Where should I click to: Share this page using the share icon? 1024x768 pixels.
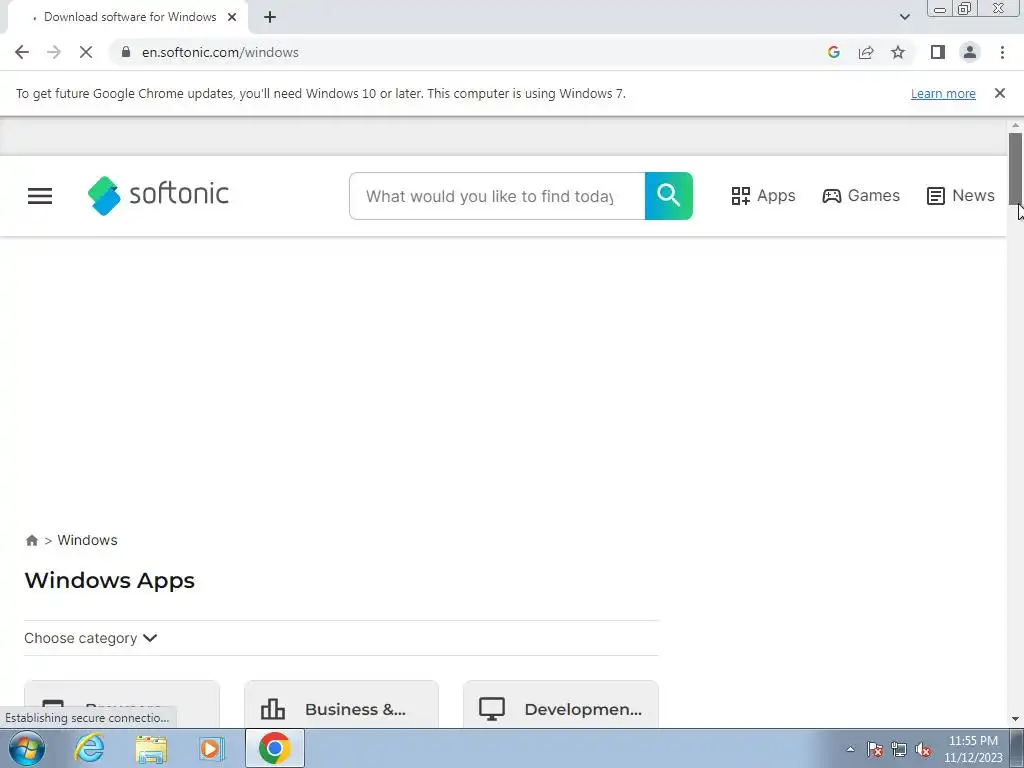click(866, 52)
